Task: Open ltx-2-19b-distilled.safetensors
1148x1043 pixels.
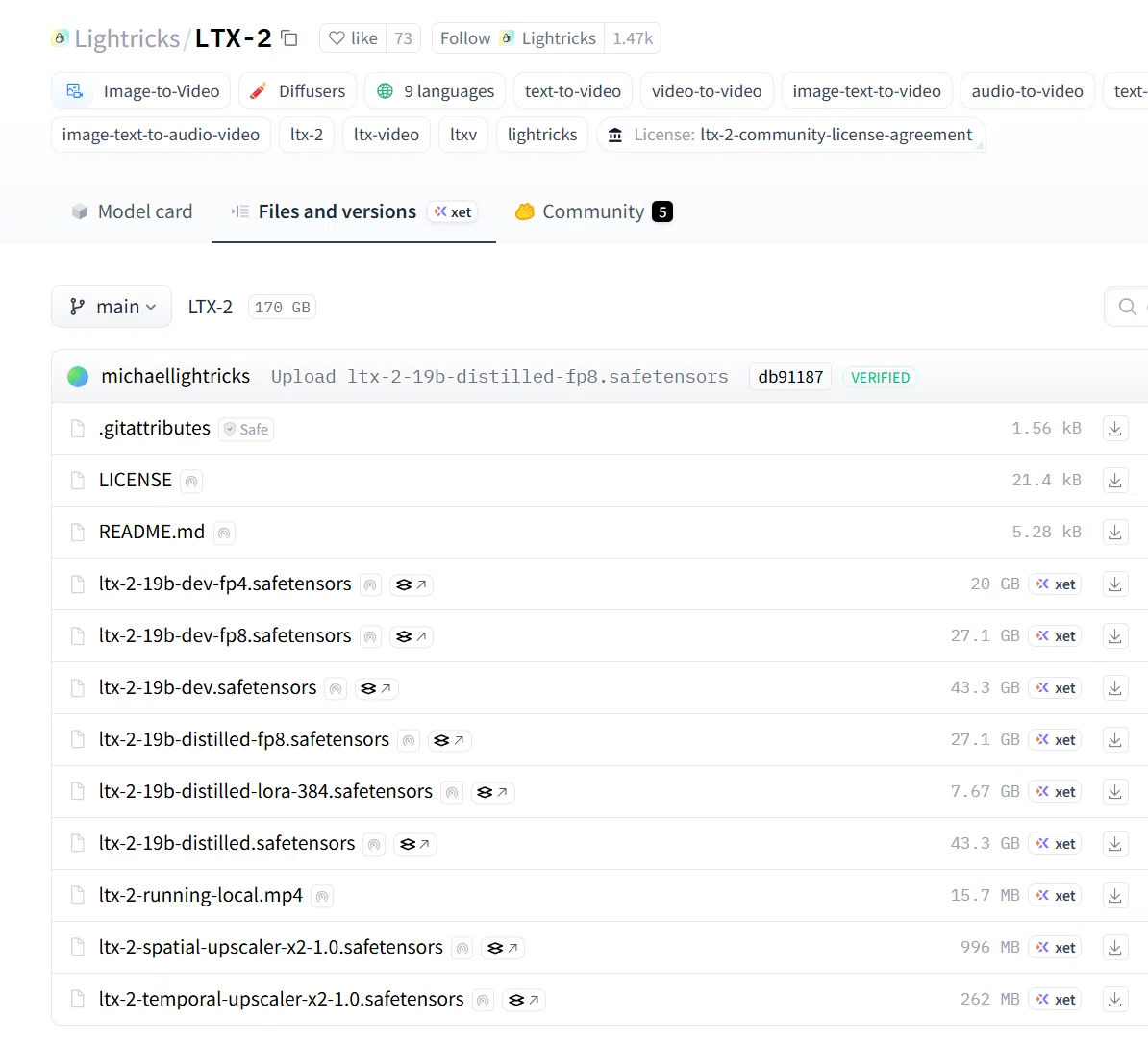Action: pos(227,844)
